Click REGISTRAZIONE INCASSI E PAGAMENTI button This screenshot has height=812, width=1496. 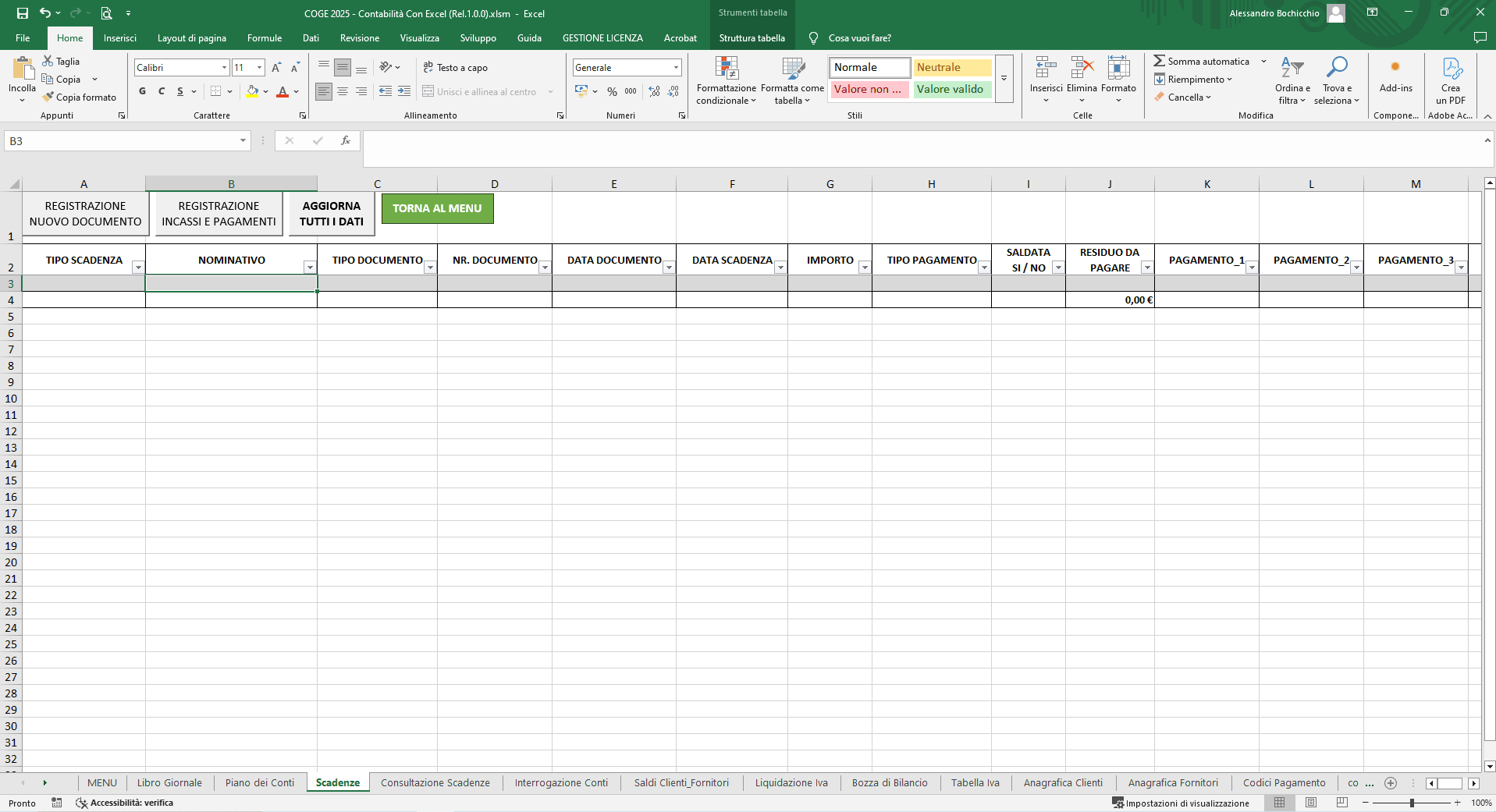[x=219, y=214]
